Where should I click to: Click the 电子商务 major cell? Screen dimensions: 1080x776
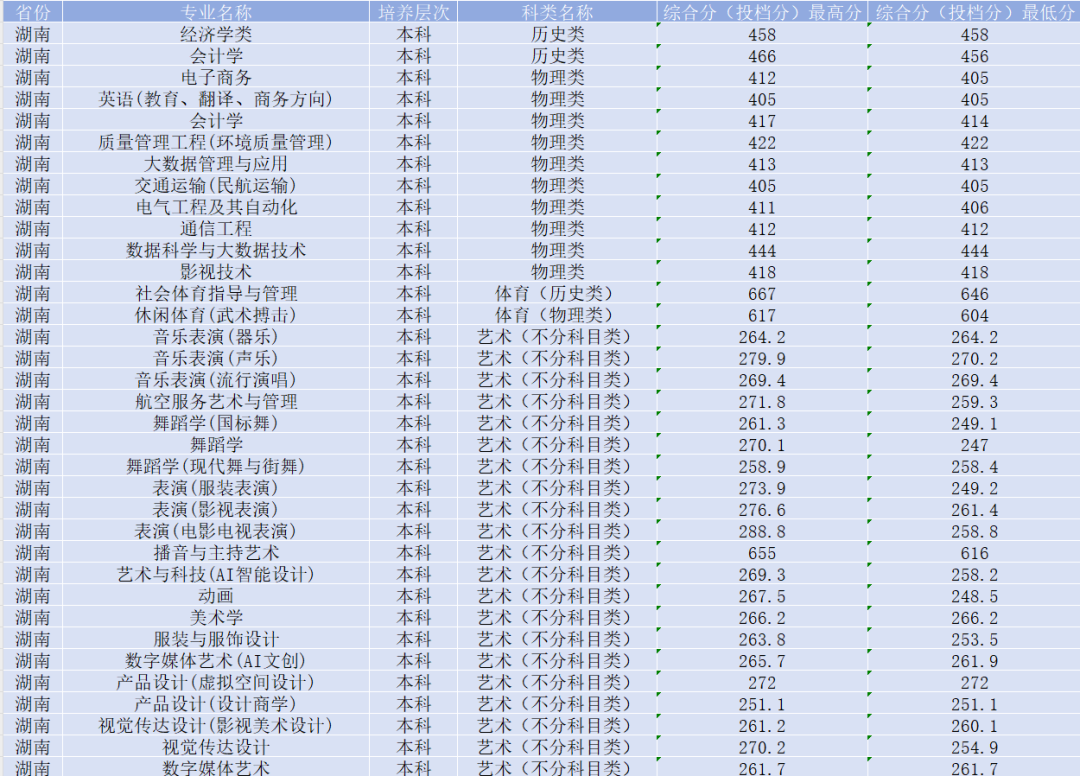pyautogui.click(x=216, y=77)
